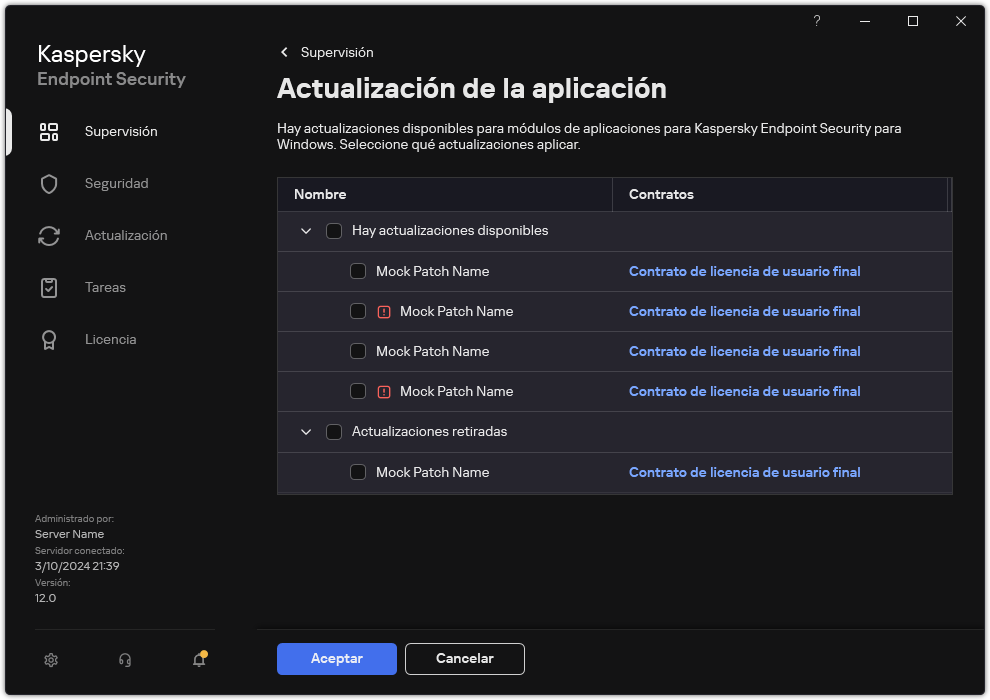
Task: Click the Actualización refresh icon
Action: click(49, 235)
